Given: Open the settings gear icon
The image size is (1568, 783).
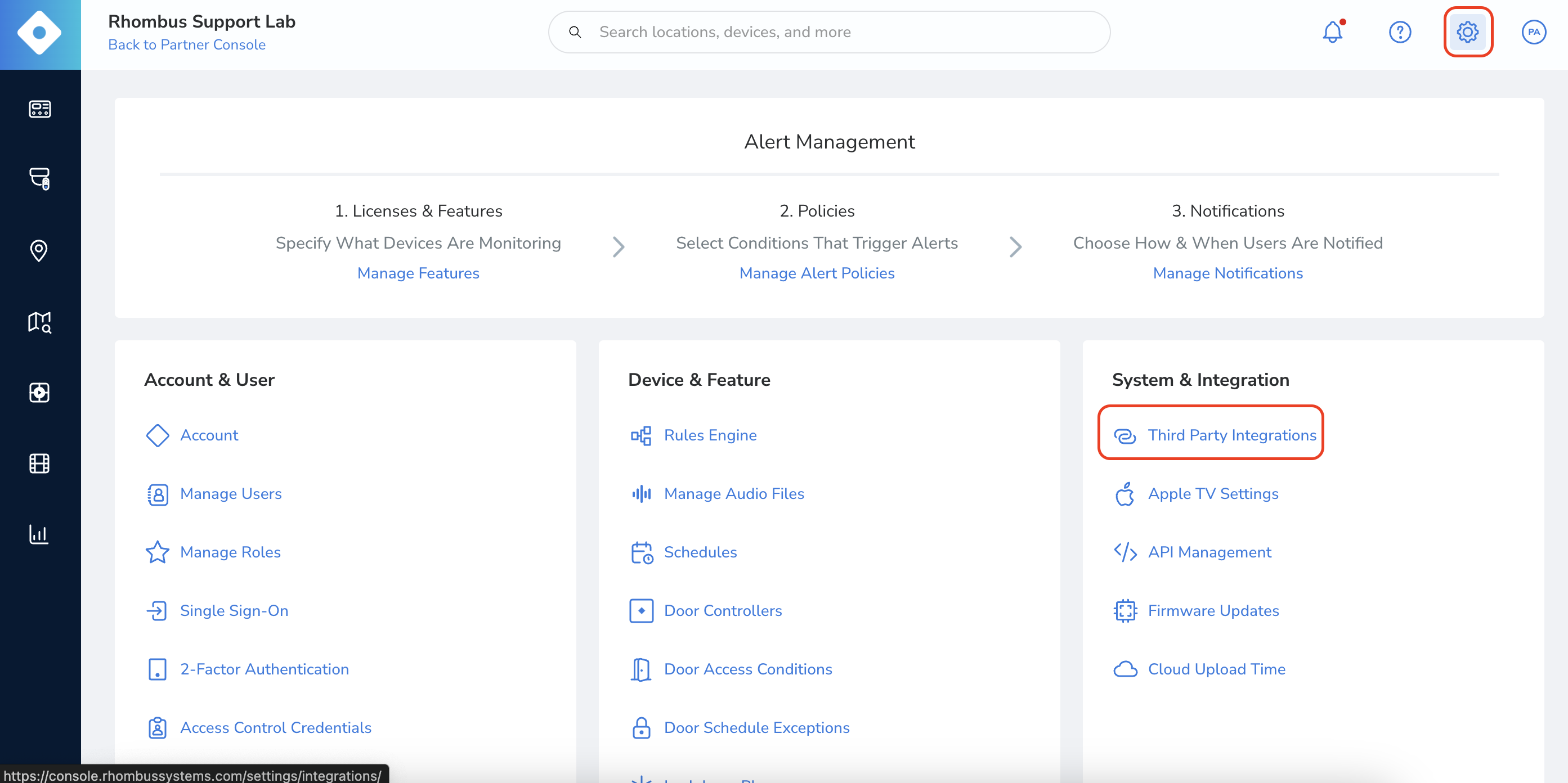Looking at the screenshot, I should coord(1468,32).
